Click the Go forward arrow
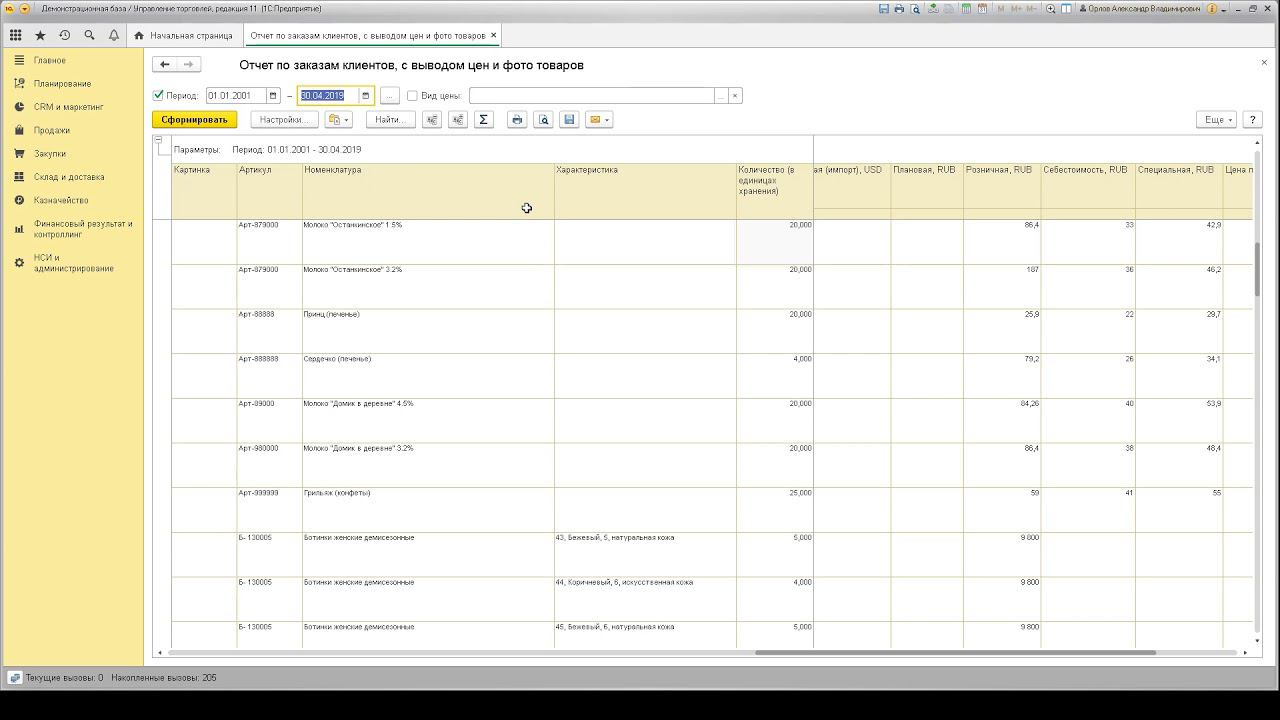The image size is (1280, 720). (x=189, y=64)
